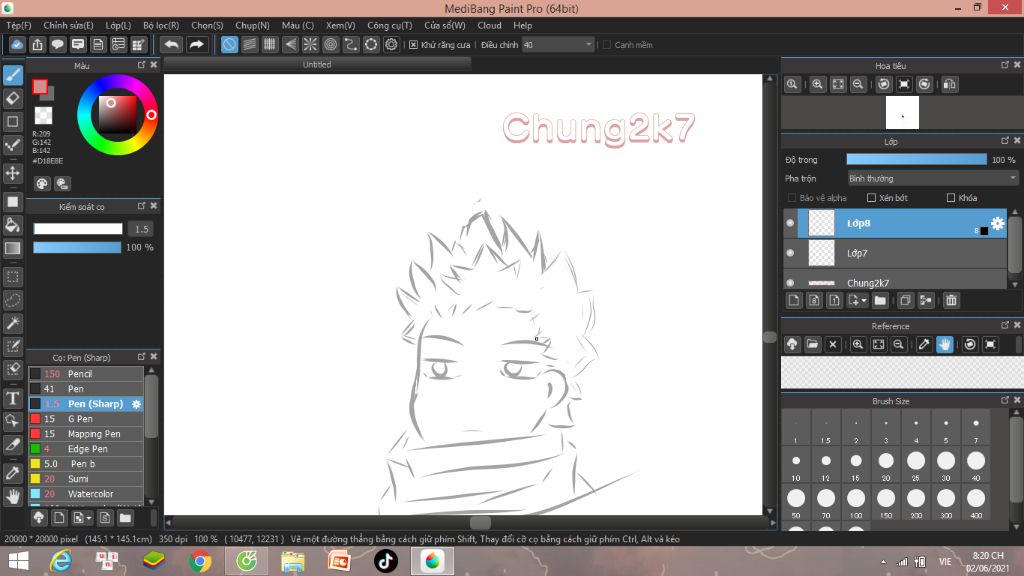This screenshot has width=1024, height=576.
Task: Switch to the Untitled canvas tab
Action: pos(317,64)
